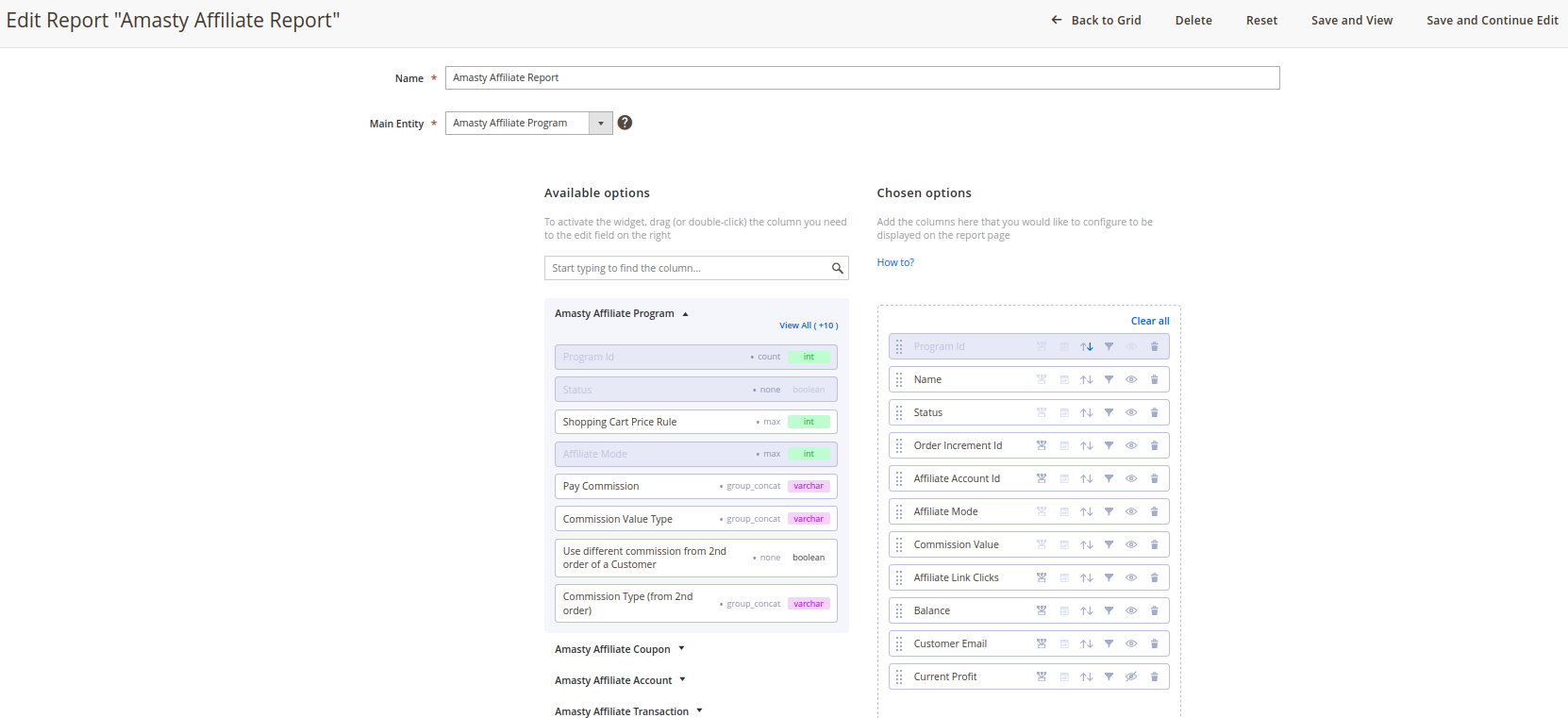
Task: Open the Main Entity dropdown
Action: tap(528, 123)
